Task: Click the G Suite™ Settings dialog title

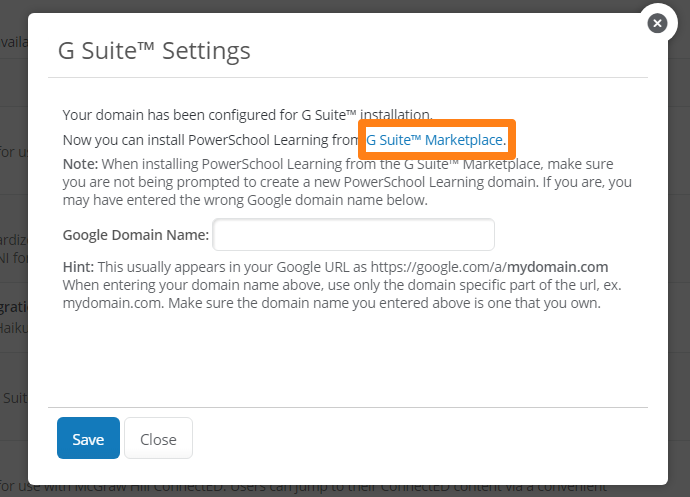Action: (154, 50)
